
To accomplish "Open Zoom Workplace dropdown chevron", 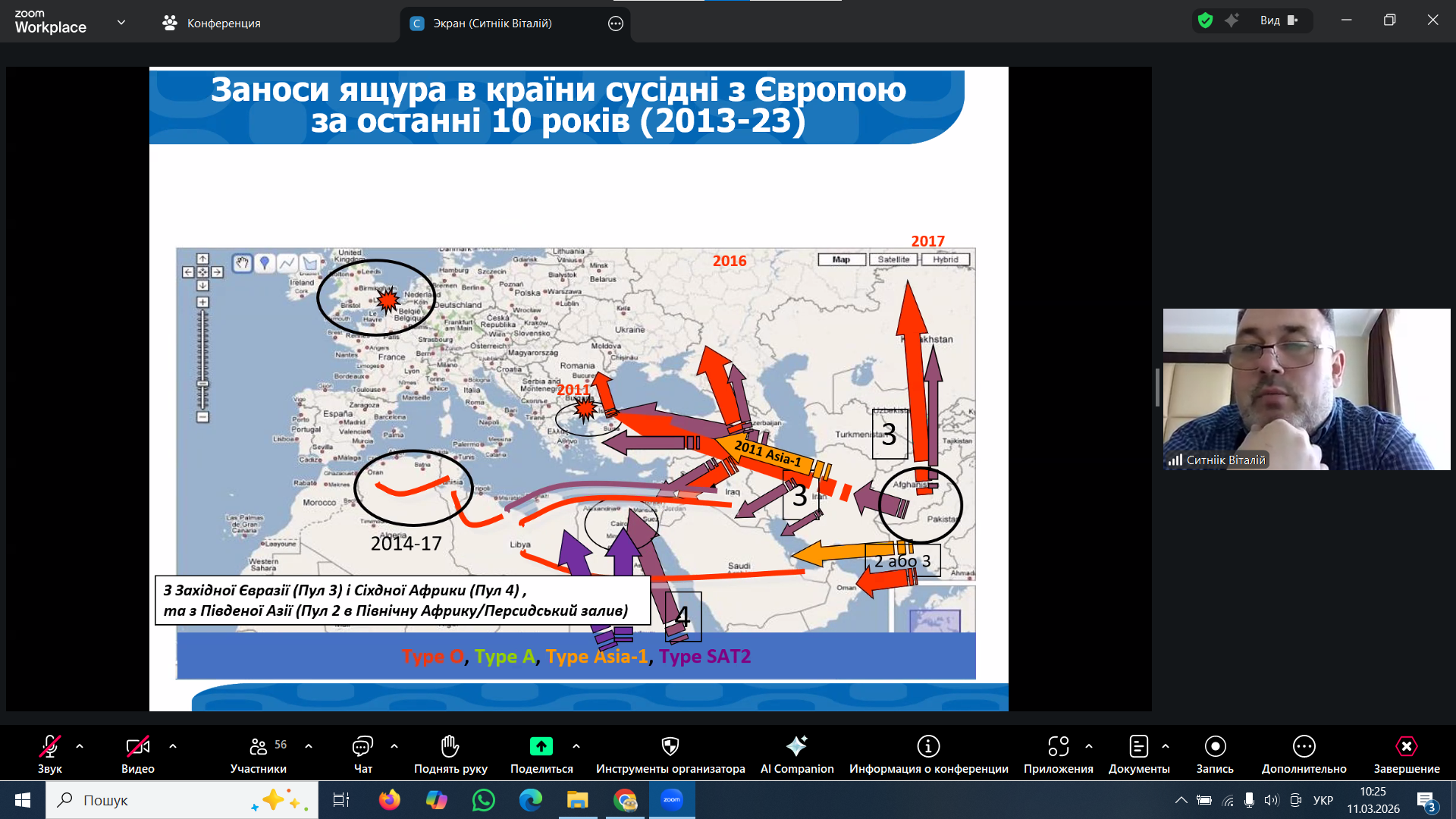I will (121, 23).
